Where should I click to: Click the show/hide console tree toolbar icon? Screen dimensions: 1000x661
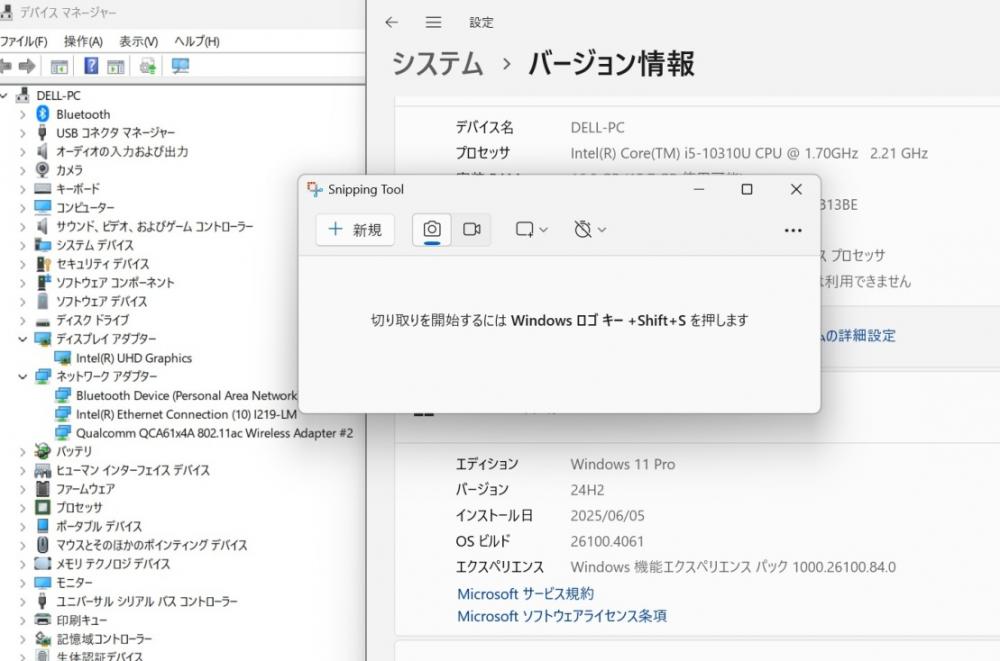coord(59,66)
